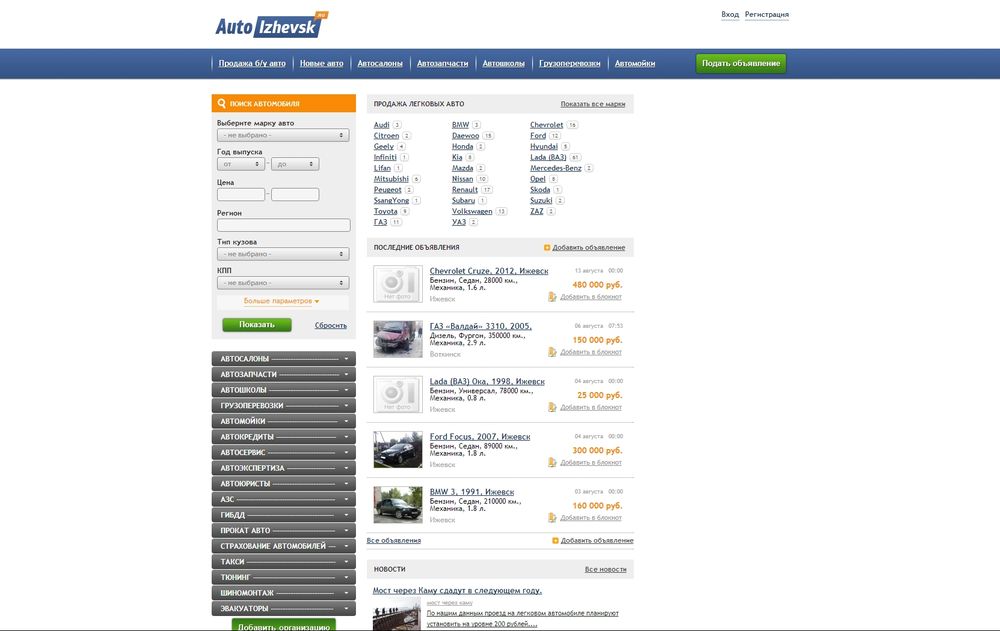Open the Audi brand link
This screenshot has height=631, width=1000.
point(381,125)
